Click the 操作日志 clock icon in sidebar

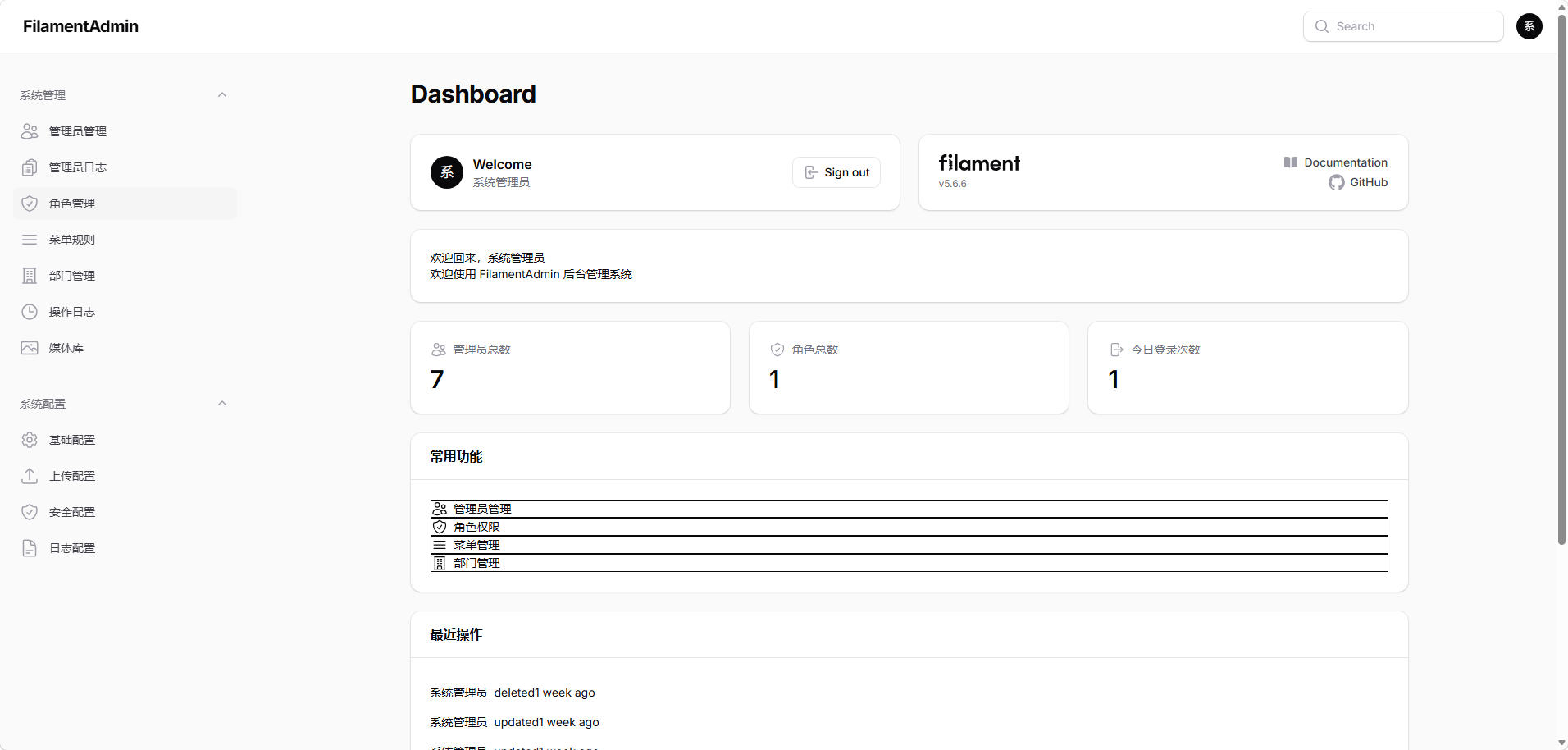[x=30, y=312]
